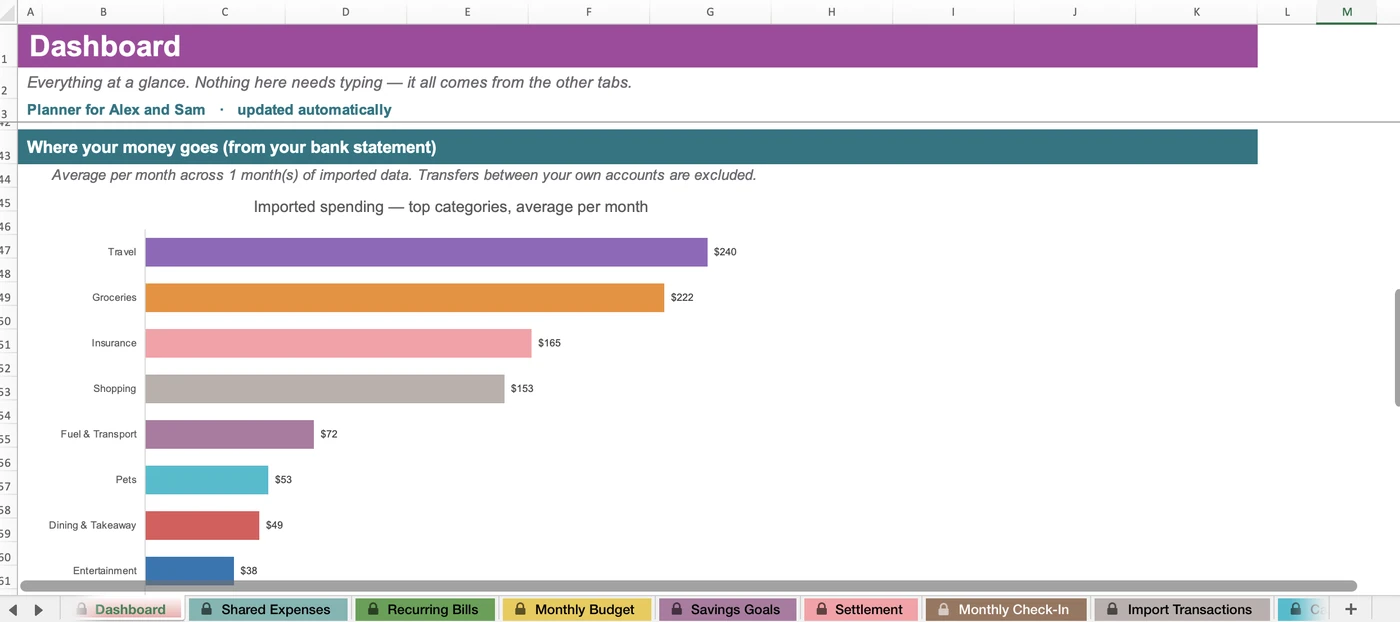Click the purple Travel bar in chart

[426, 252]
